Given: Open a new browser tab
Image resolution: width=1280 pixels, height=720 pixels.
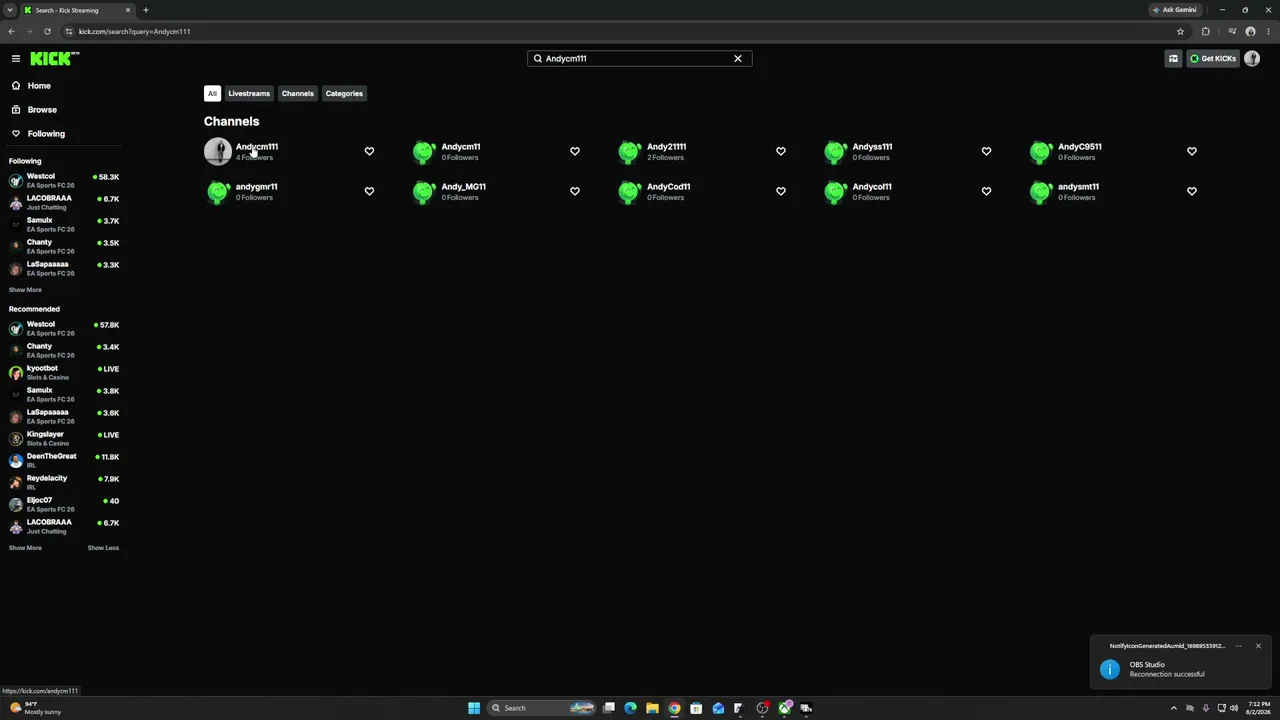Looking at the screenshot, I should click(146, 10).
